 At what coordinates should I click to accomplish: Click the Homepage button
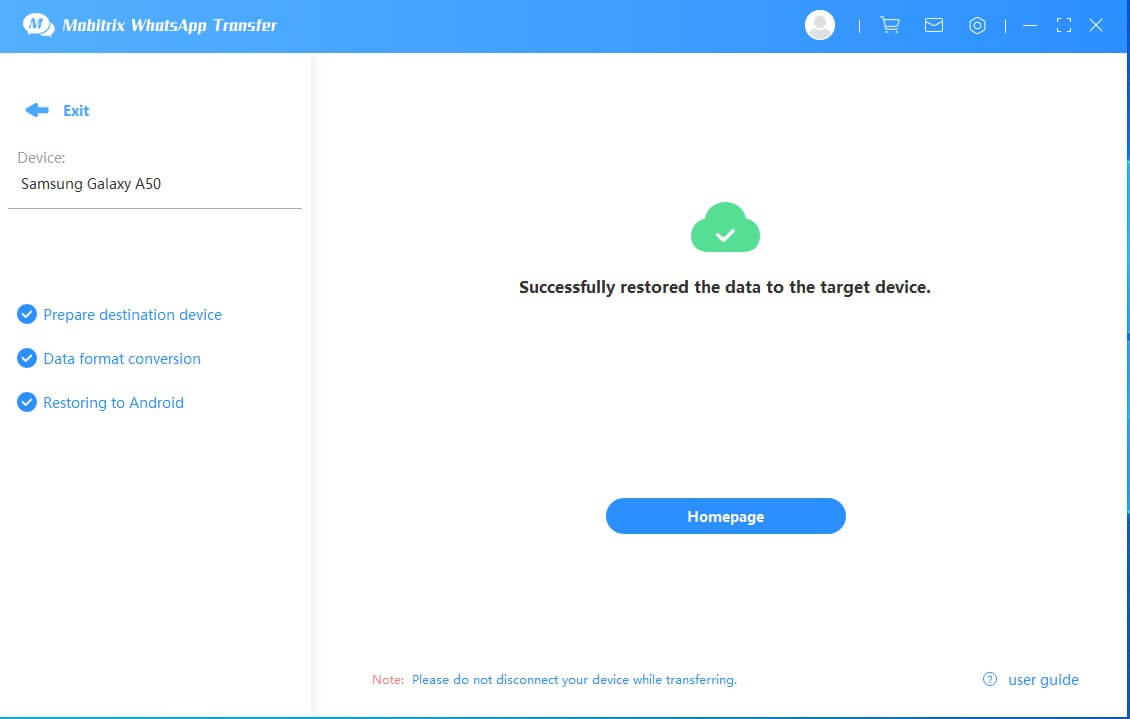click(x=725, y=516)
